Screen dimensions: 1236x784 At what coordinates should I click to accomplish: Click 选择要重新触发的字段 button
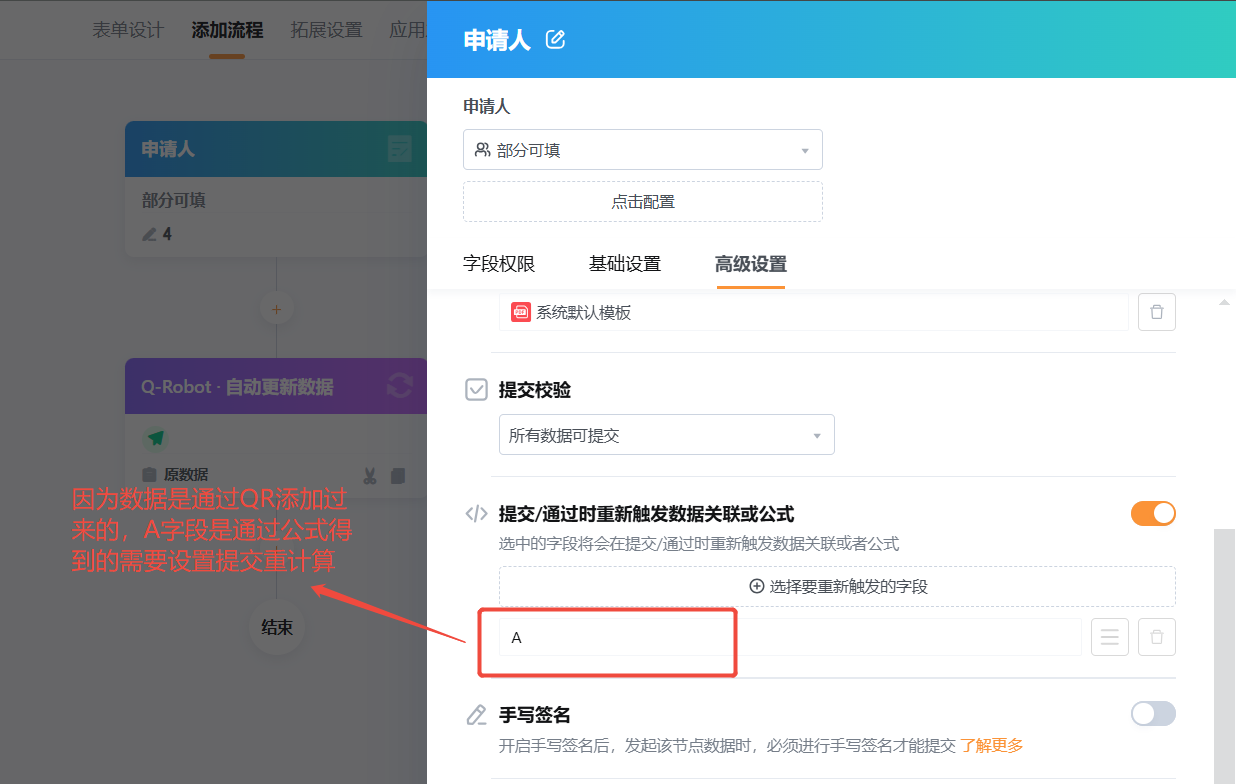[837, 586]
